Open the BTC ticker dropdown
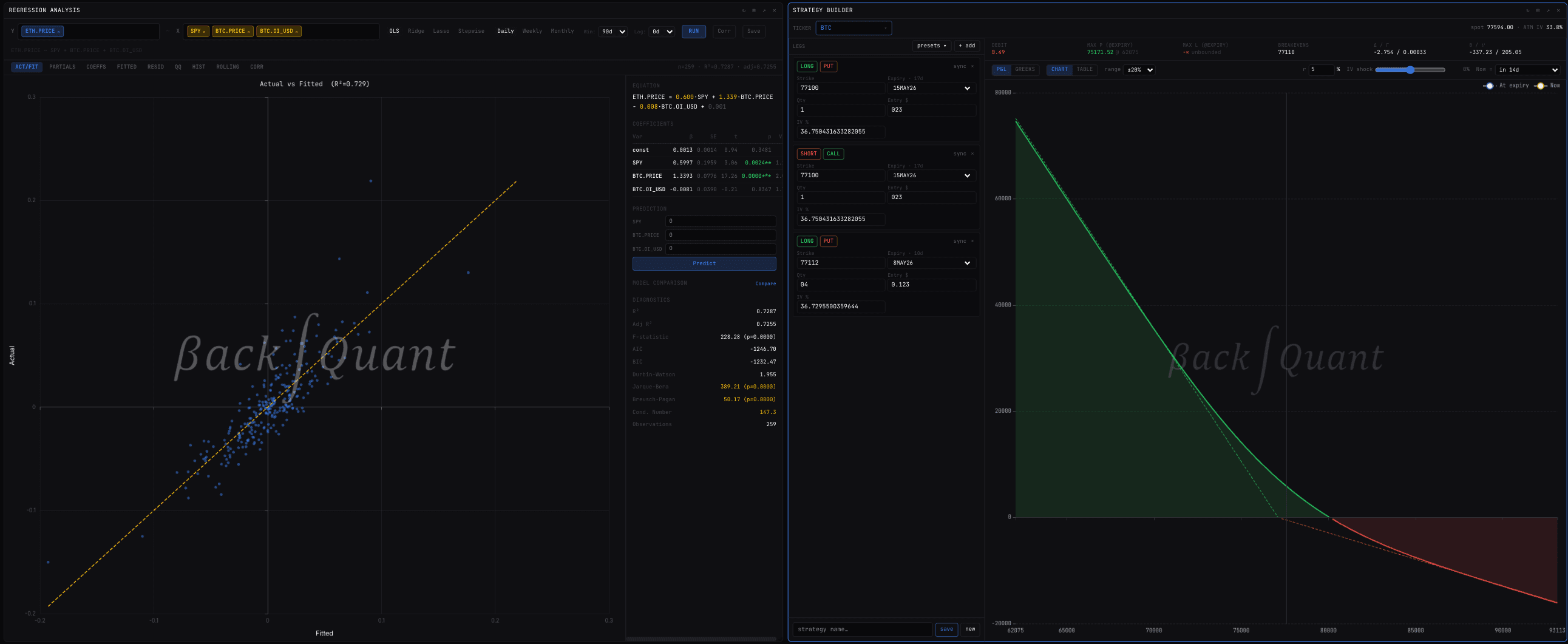Image resolution: width=1568 pixels, height=644 pixels. pos(854,28)
